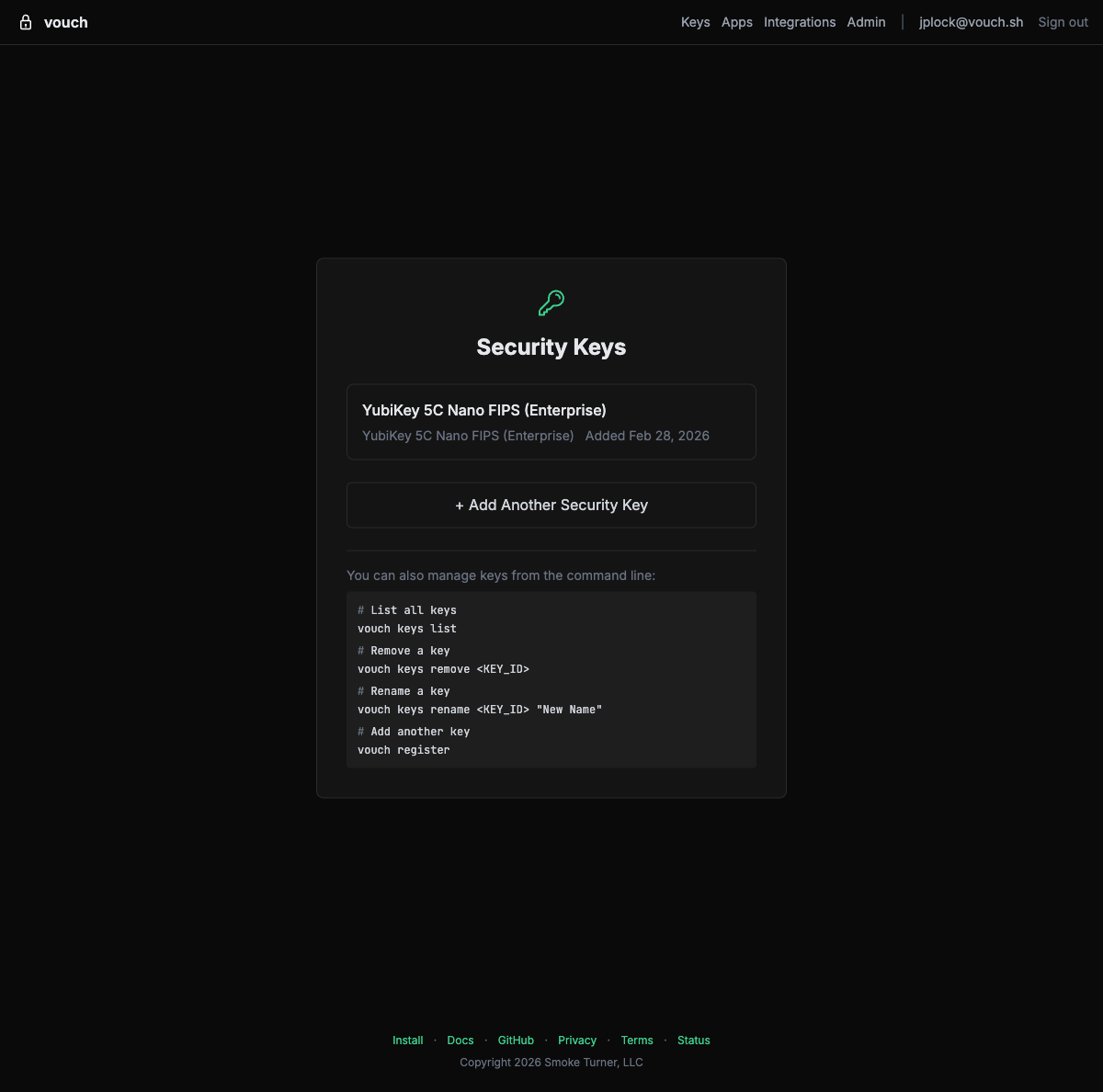The width and height of the screenshot is (1103, 1092).
Task: Open the Install footer link
Action: pyautogui.click(x=407, y=1040)
